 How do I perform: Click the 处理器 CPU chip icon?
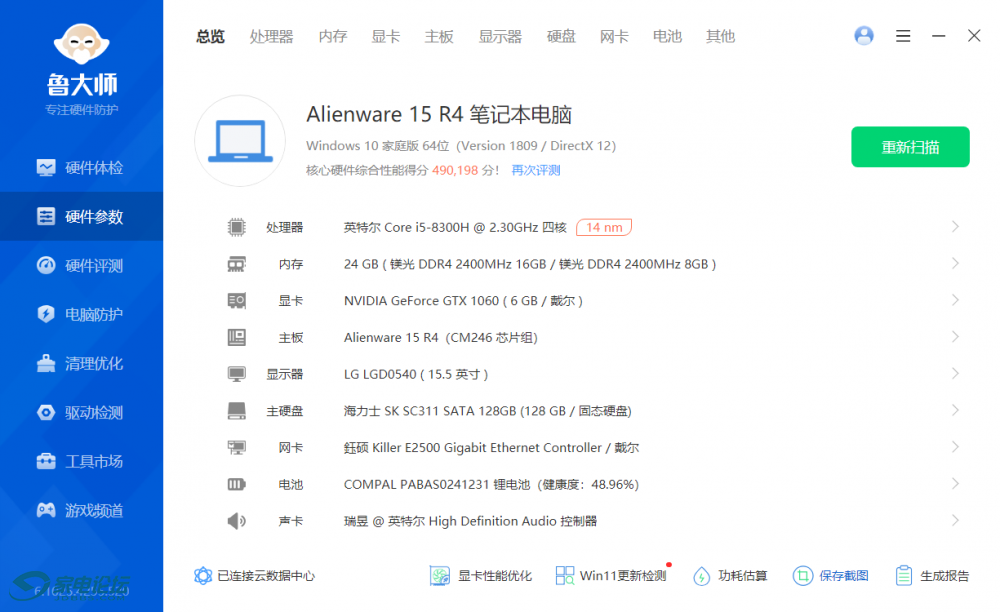click(237, 227)
